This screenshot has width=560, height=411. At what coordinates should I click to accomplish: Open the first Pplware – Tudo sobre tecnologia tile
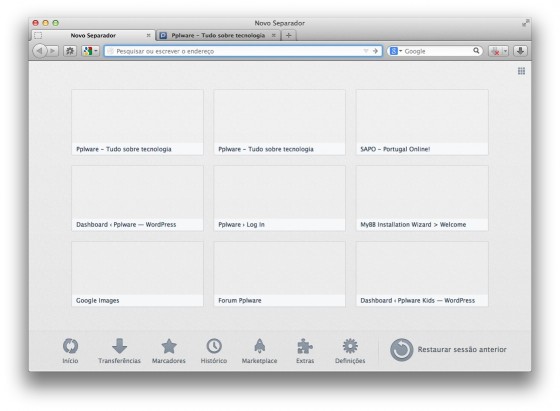point(138,122)
